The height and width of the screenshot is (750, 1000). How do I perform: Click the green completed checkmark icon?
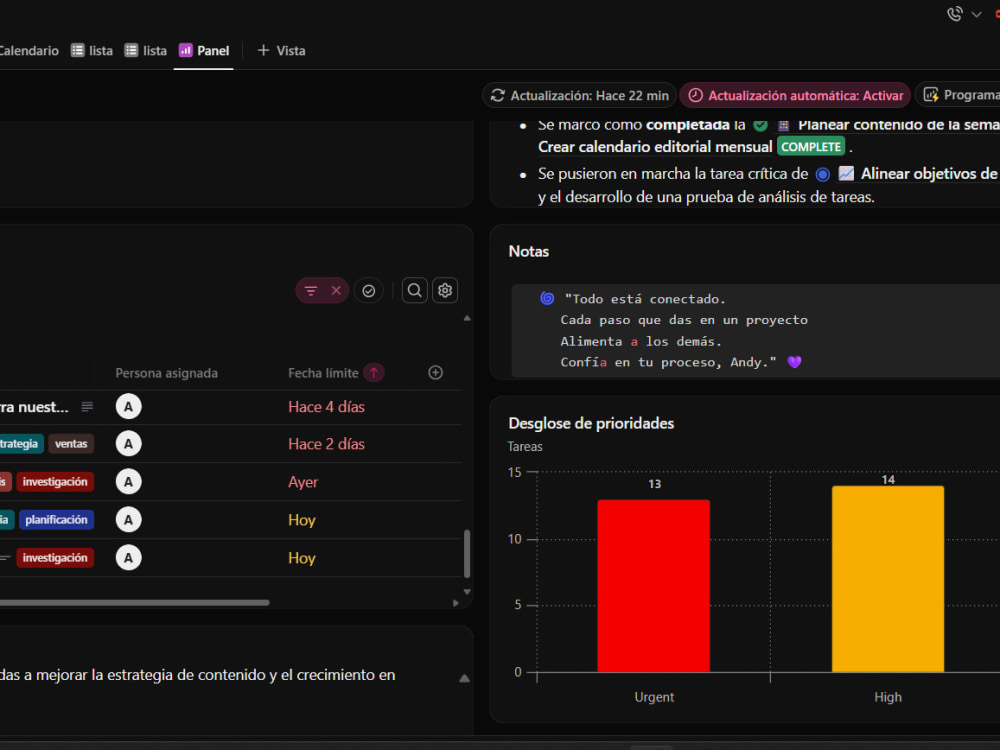click(760, 125)
